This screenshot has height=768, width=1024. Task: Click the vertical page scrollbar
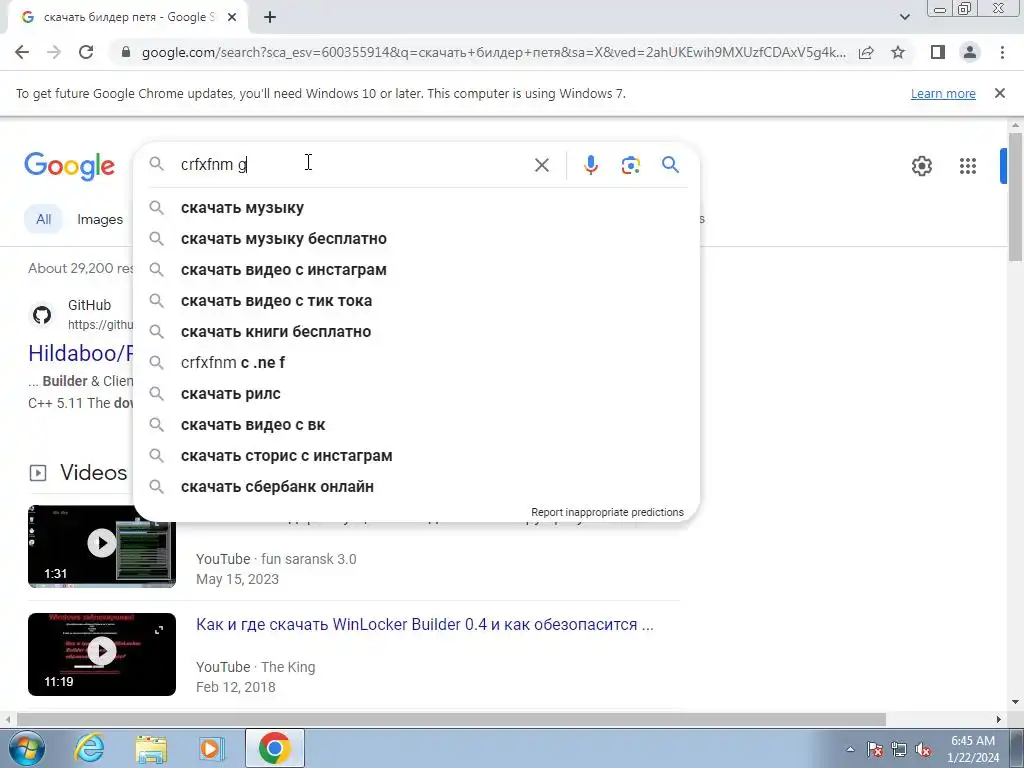(x=1015, y=196)
